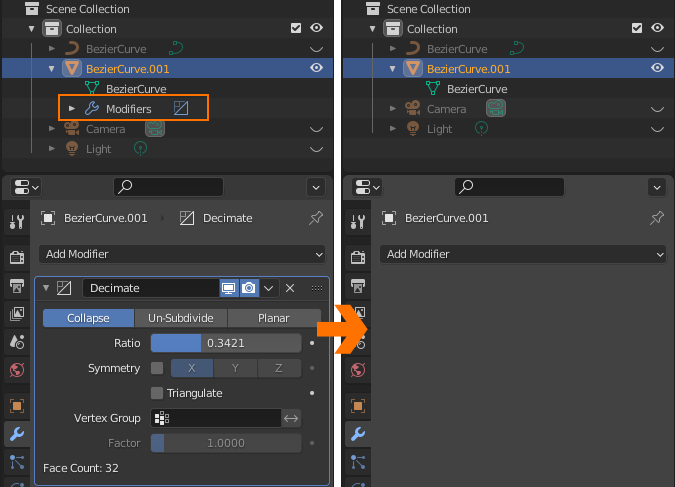Hide BezierCurve.001 via eye in right outliner

tap(657, 68)
